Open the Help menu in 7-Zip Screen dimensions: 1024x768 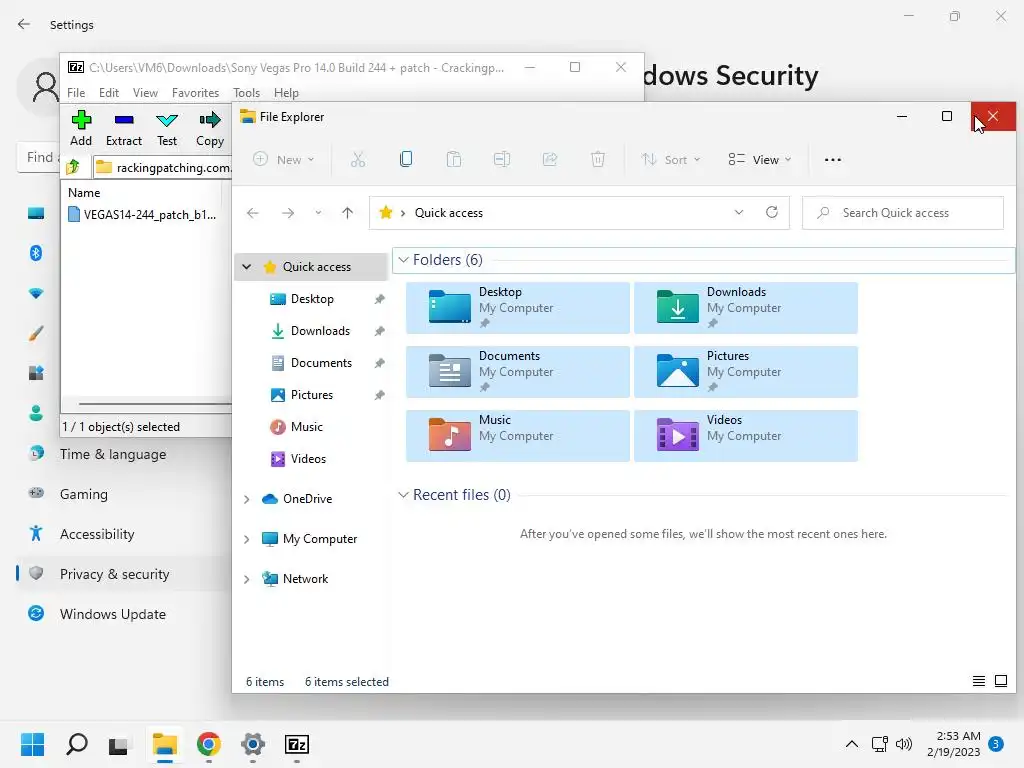[286, 93]
